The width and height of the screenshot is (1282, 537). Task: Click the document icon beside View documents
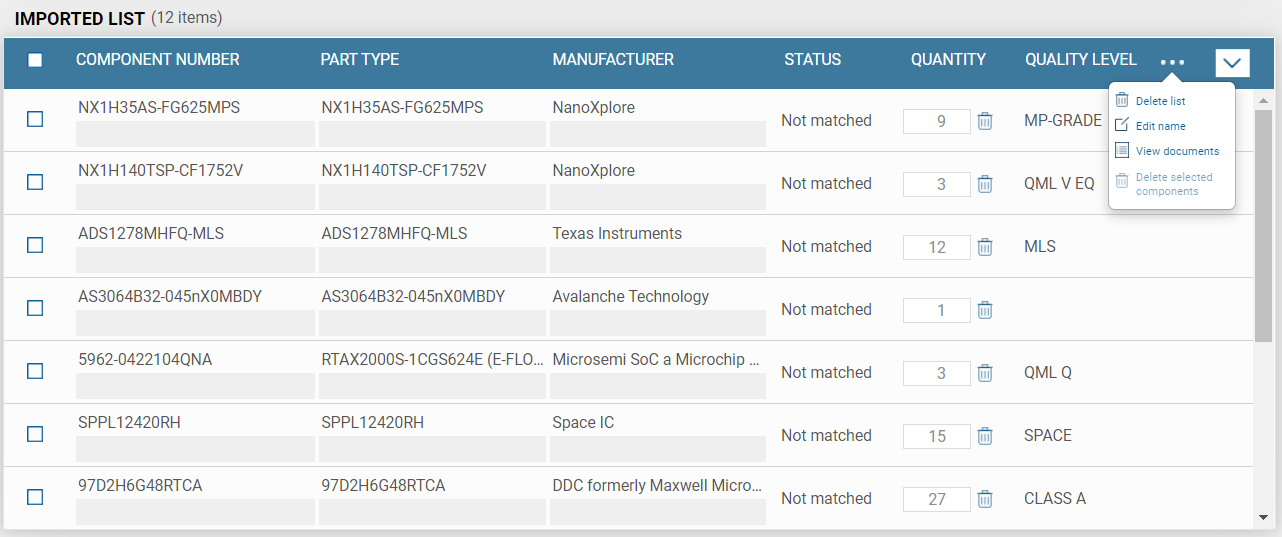click(1122, 150)
